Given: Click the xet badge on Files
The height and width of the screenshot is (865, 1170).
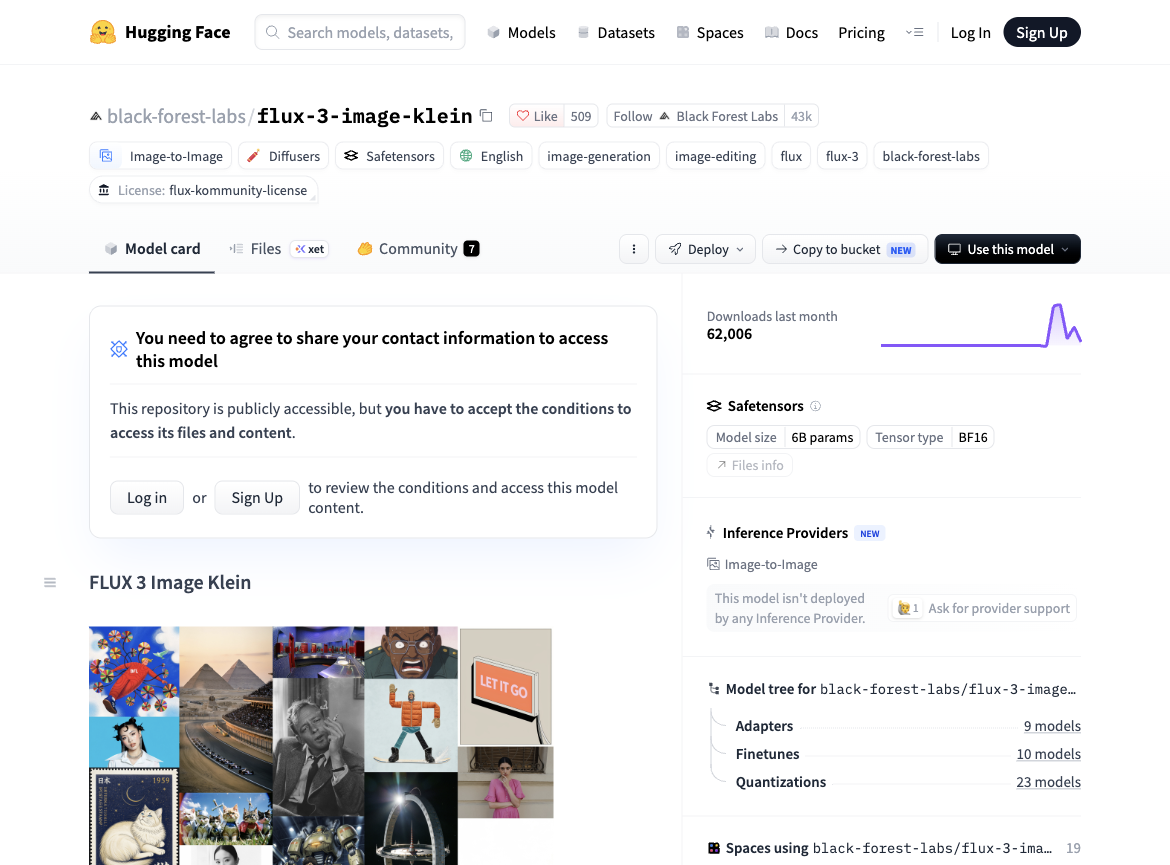Looking at the screenshot, I should (x=310, y=249).
